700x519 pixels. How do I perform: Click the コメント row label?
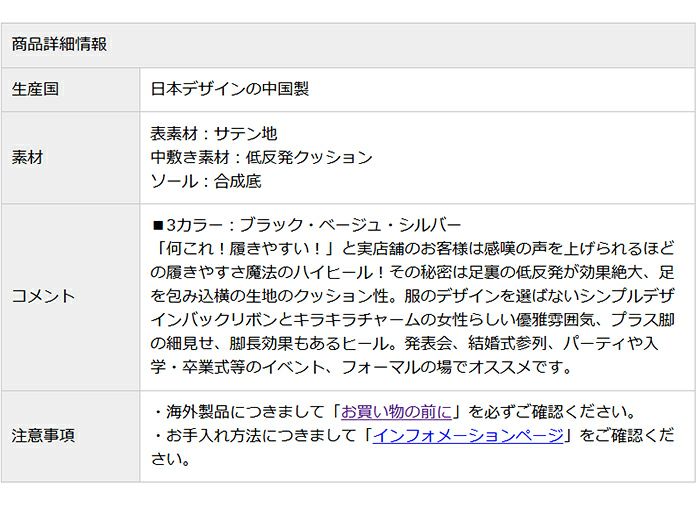[x=44, y=296]
